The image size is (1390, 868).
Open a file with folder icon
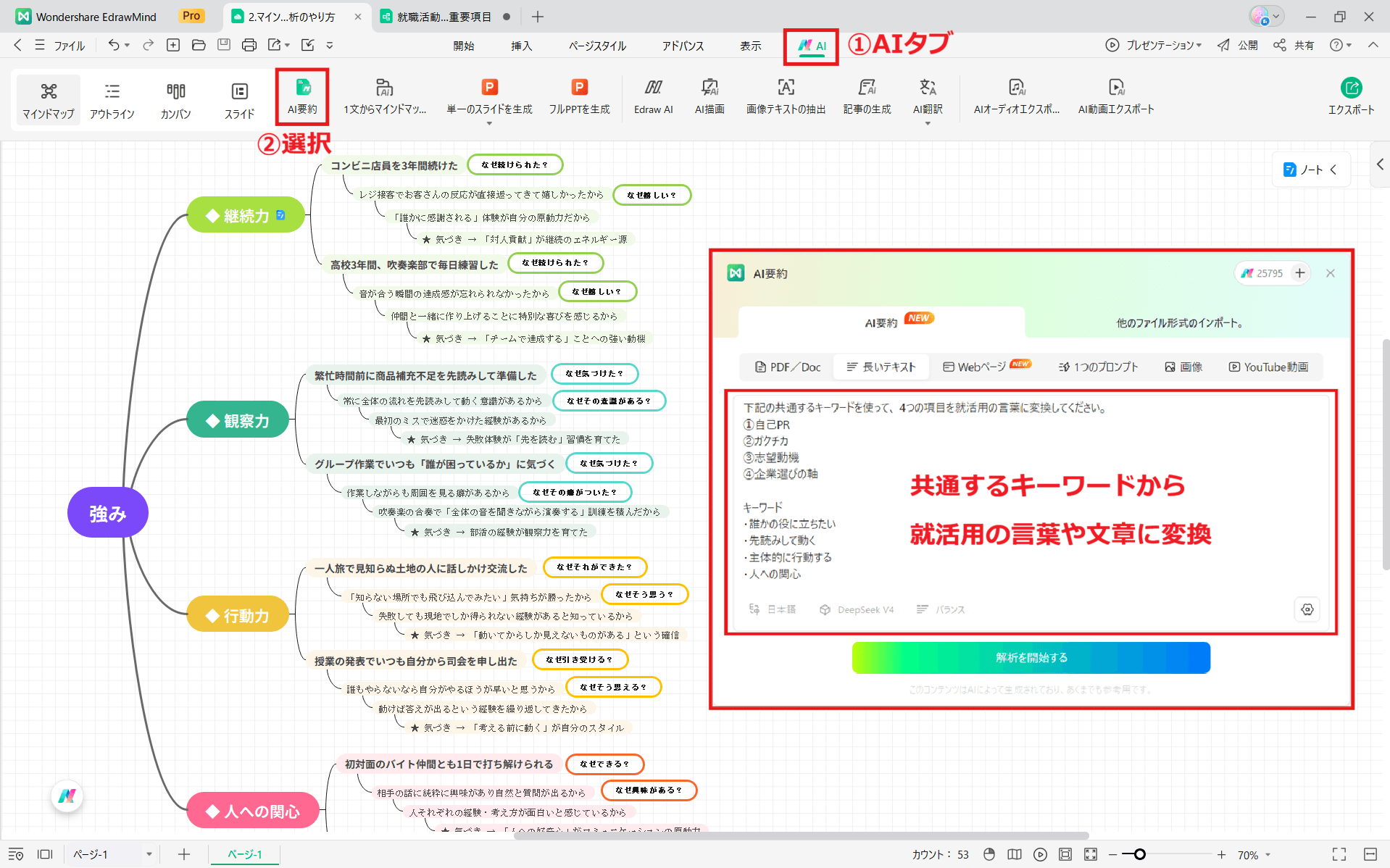tap(199, 45)
